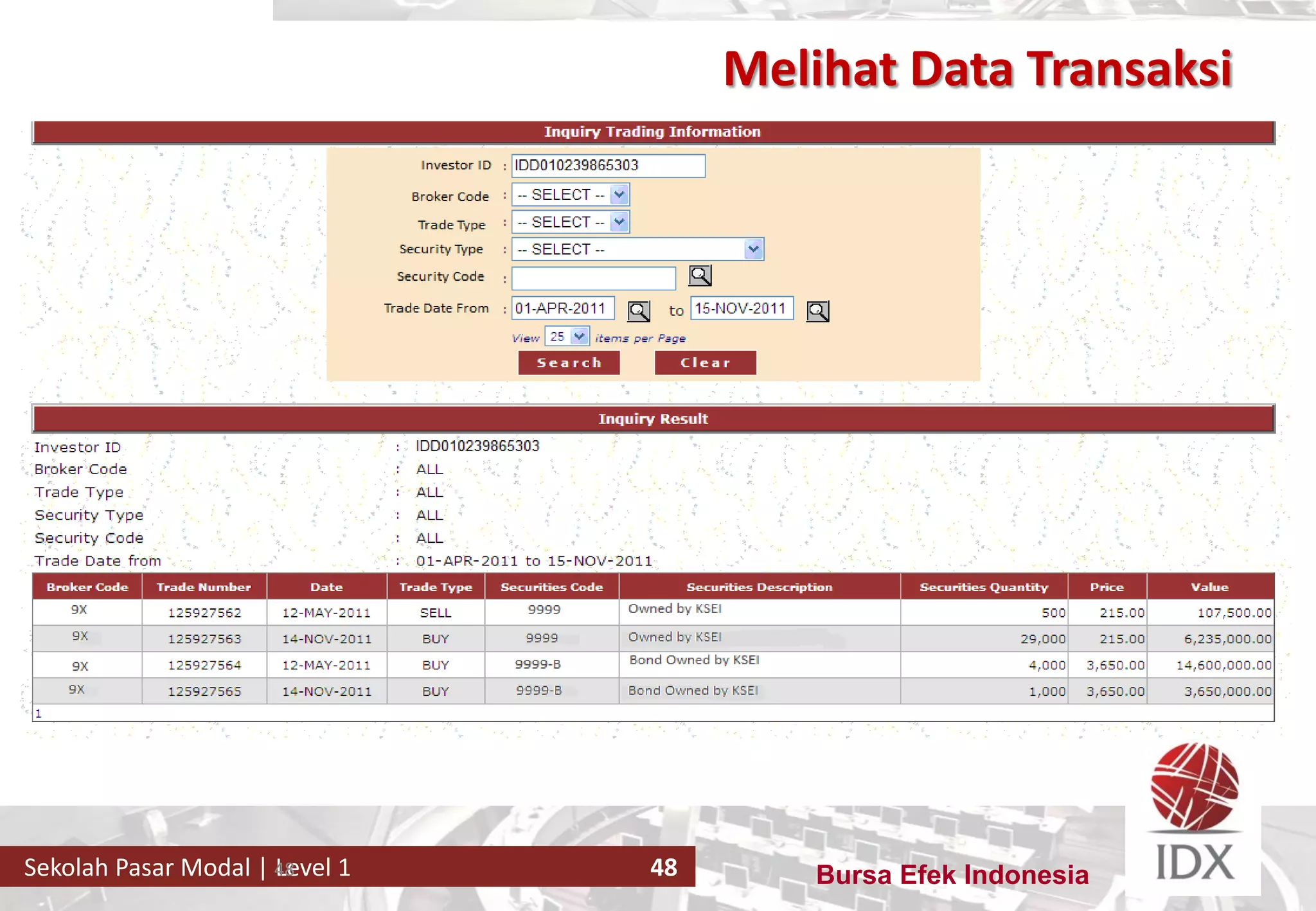
Task: Click the date field containing 15-NOV-2011
Action: 742,308
